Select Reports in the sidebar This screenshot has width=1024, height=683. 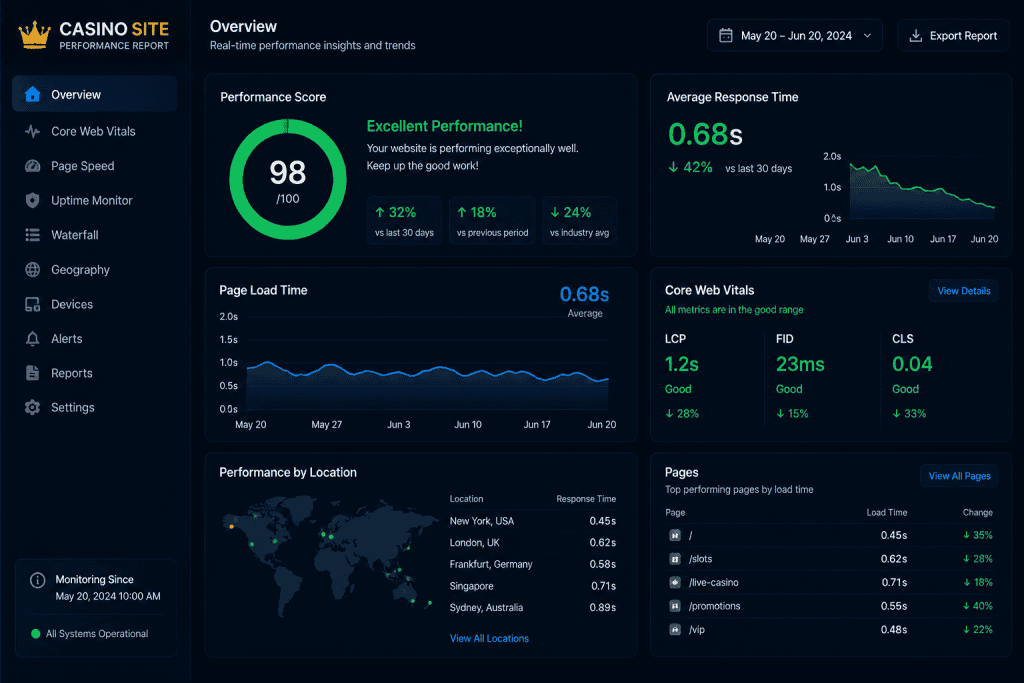click(95, 373)
